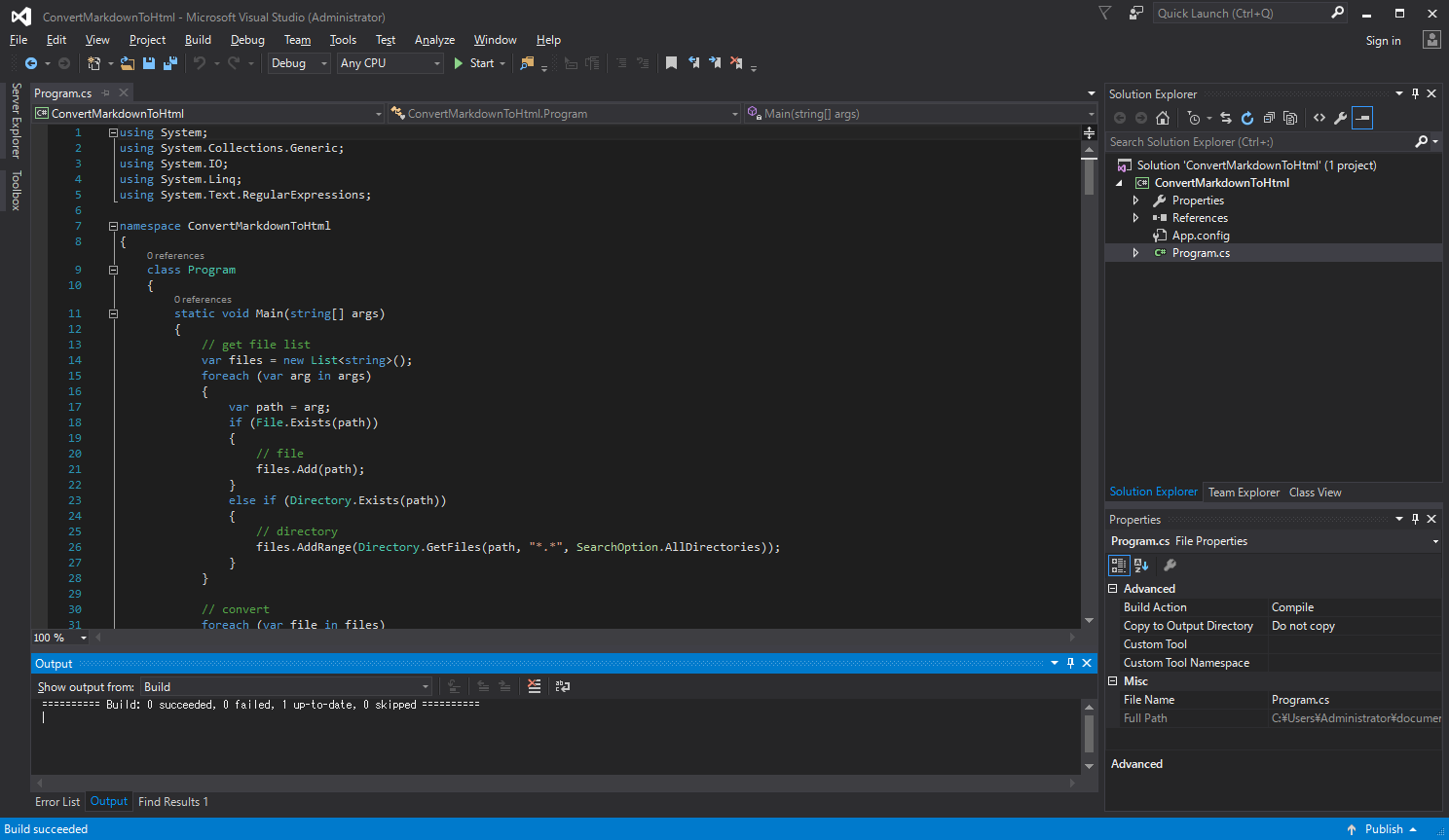Screen dimensions: 1449x840
Task: Open the ConvertMarkdownToHtml project navigation dropdown
Action: coord(209,114)
